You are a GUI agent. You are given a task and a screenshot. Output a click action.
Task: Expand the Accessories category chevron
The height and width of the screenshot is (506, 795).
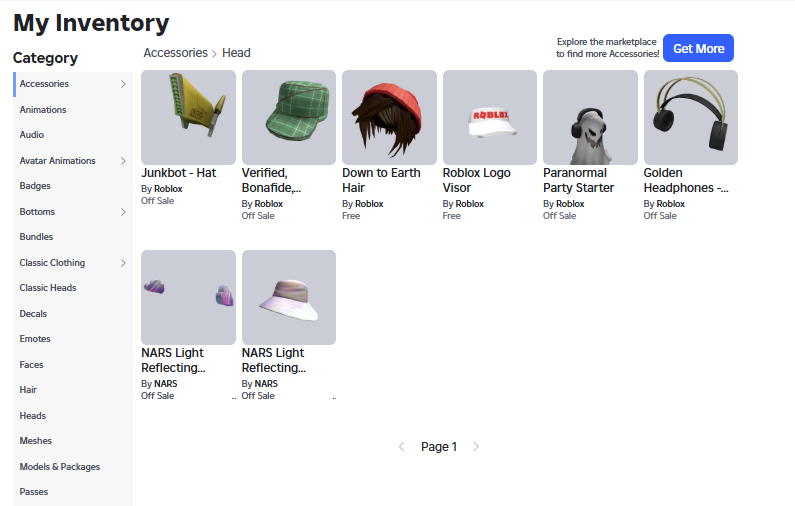pos(123,84)
